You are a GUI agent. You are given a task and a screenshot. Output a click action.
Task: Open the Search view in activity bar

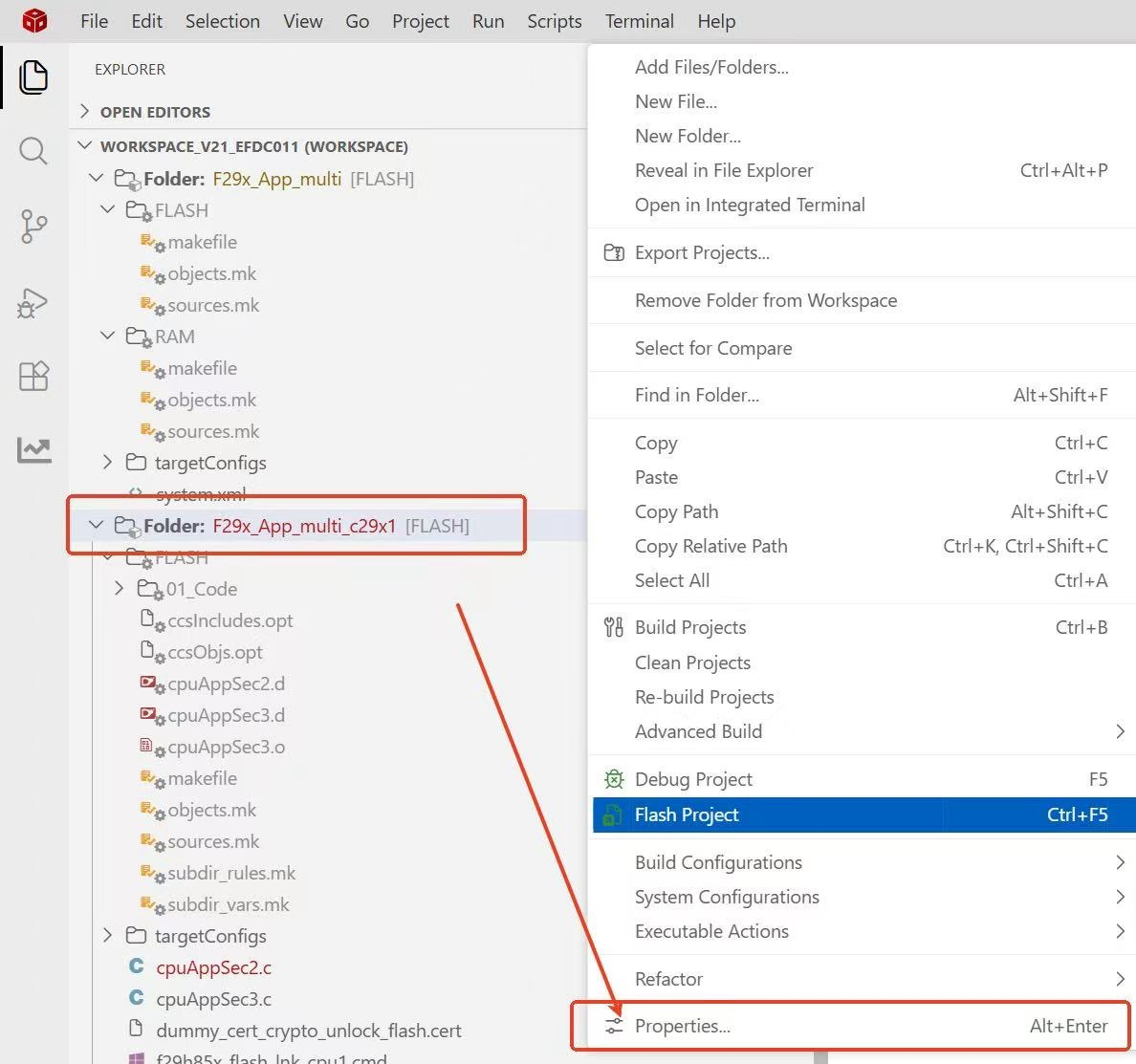click(33, 151)
